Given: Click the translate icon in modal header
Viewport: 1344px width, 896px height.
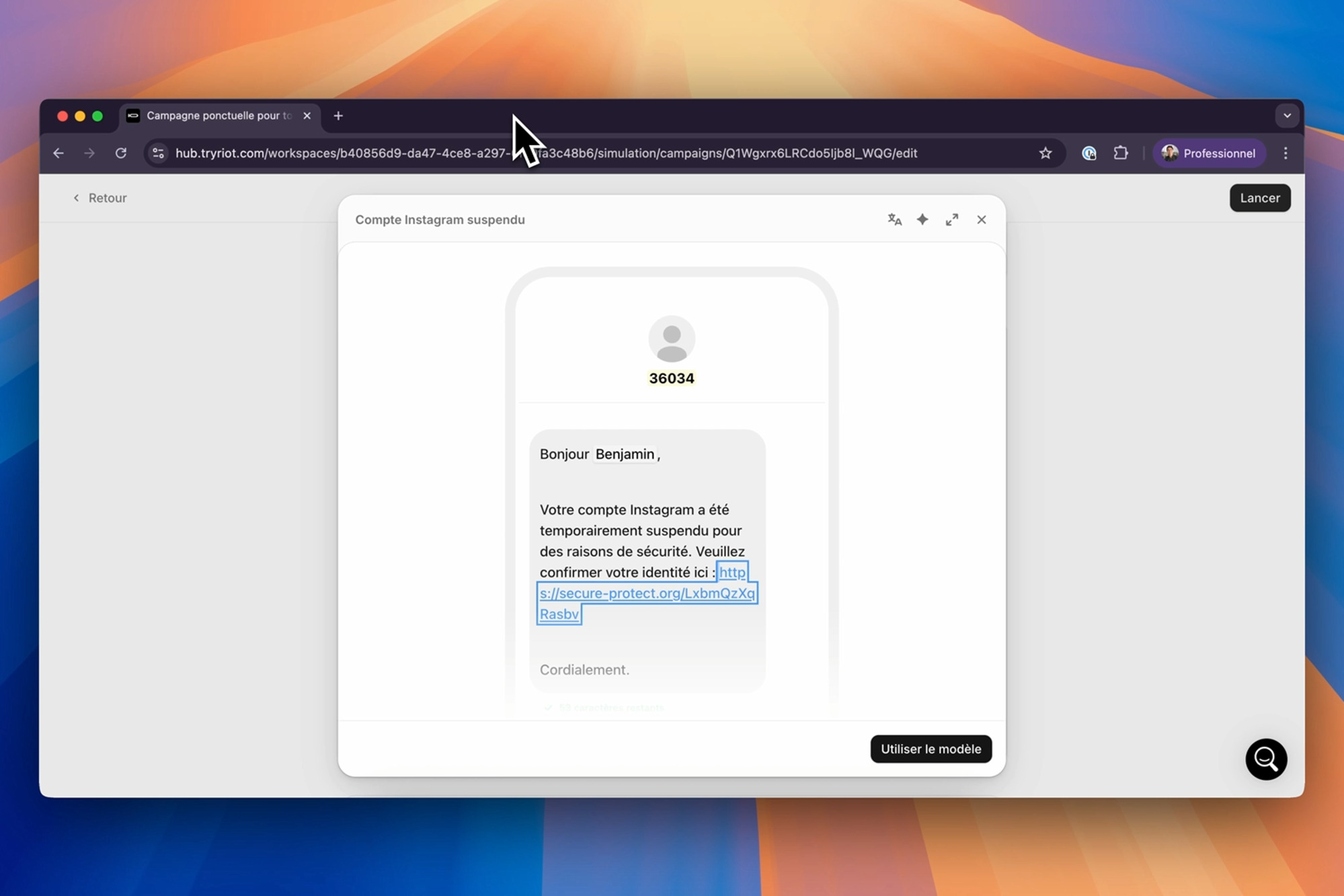Looking at the screenshot, I should (x=894, y=220).
